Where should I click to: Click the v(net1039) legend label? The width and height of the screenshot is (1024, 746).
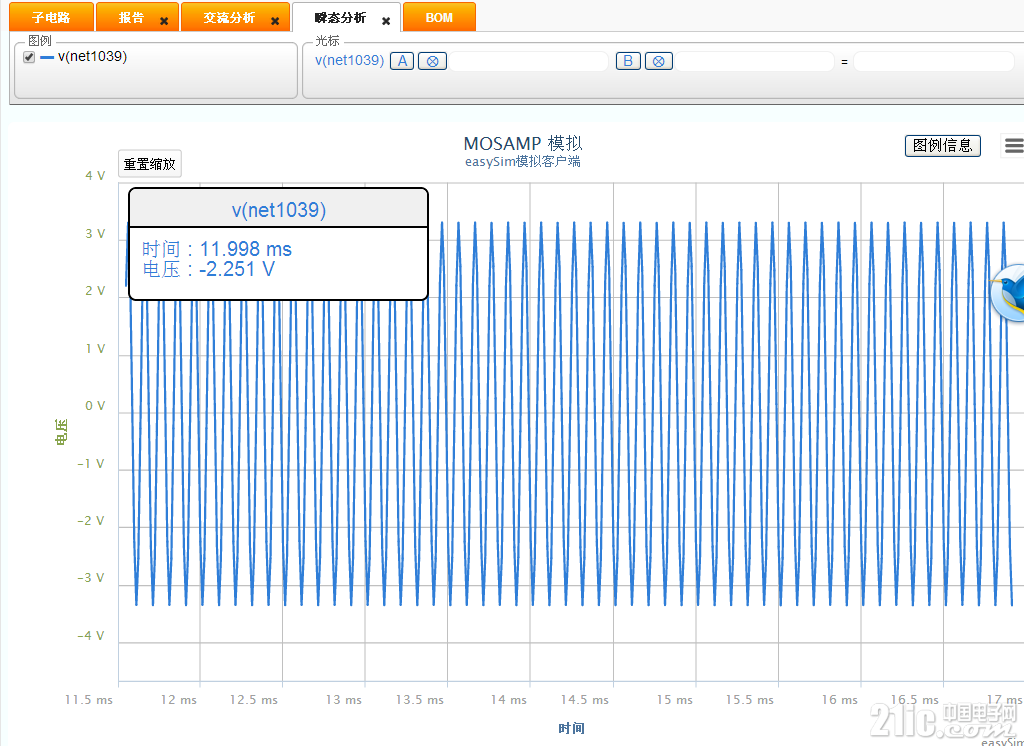(x=92, y=56)
